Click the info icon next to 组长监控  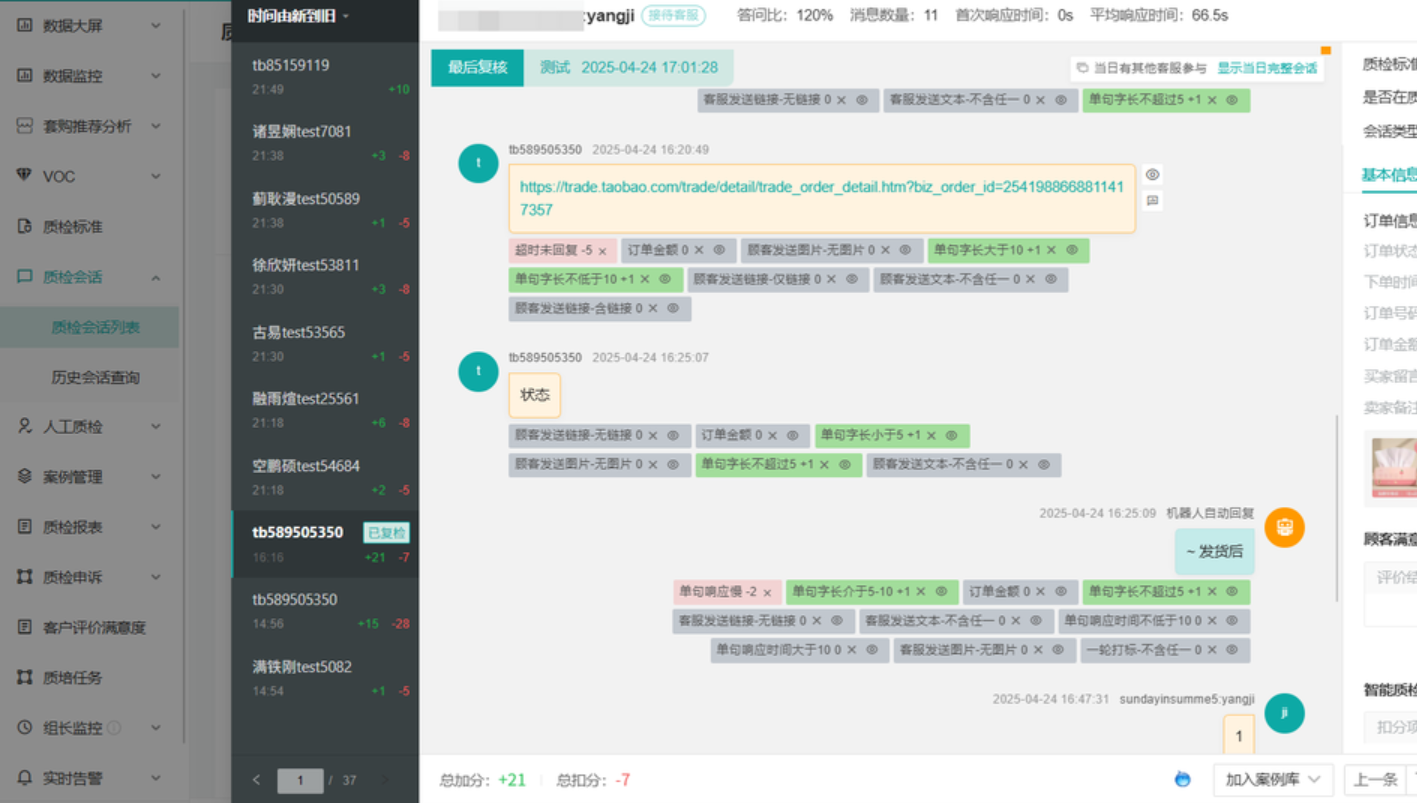point(114,728)
